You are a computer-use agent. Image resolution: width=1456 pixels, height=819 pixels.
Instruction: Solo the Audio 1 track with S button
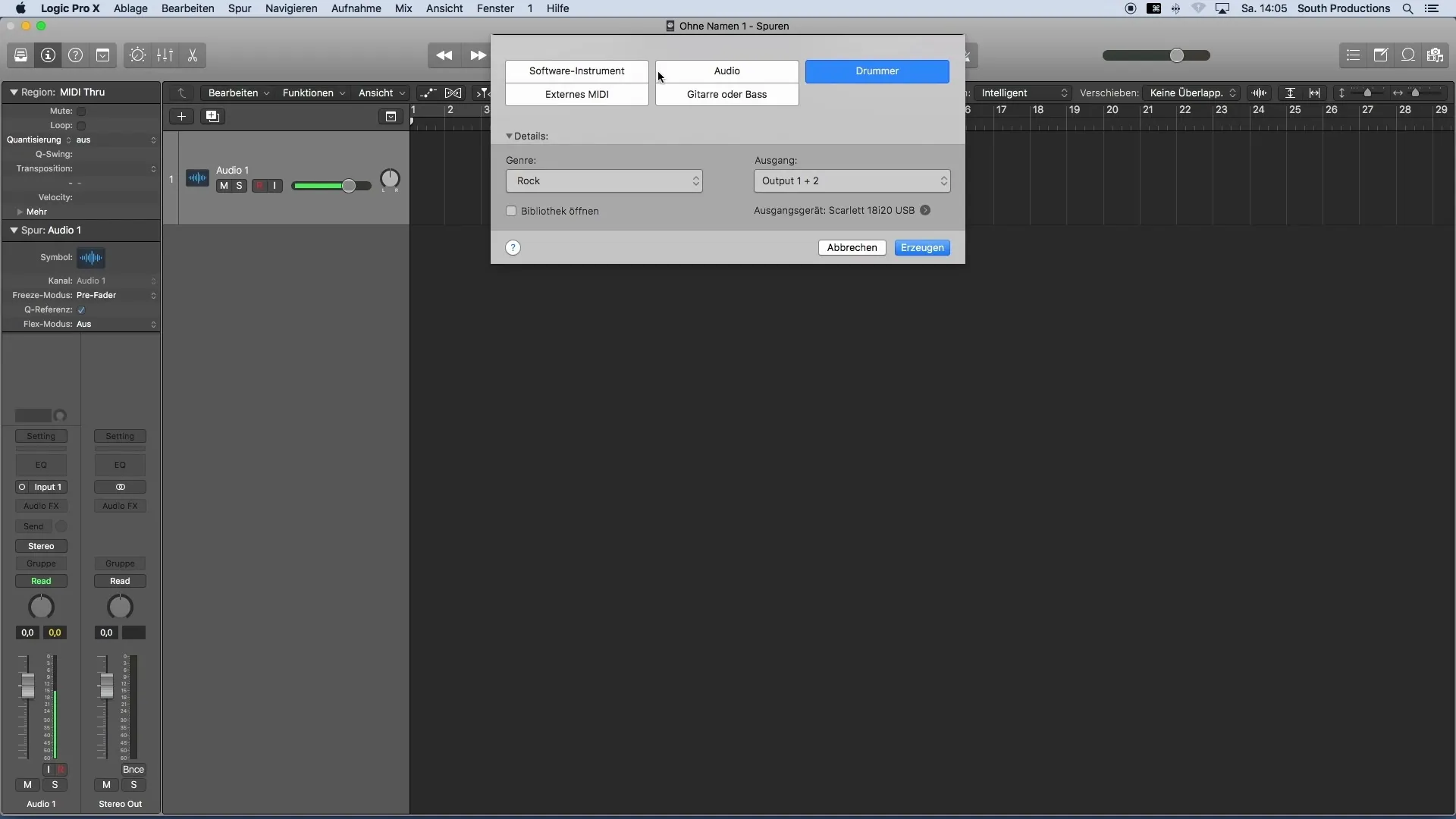[240, 186]
